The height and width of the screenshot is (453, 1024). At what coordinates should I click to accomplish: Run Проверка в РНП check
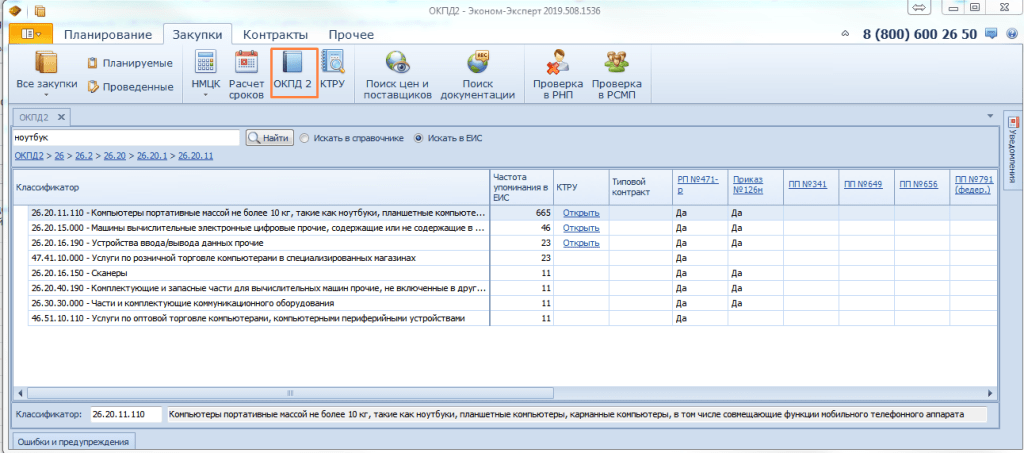tap(557, 74)
